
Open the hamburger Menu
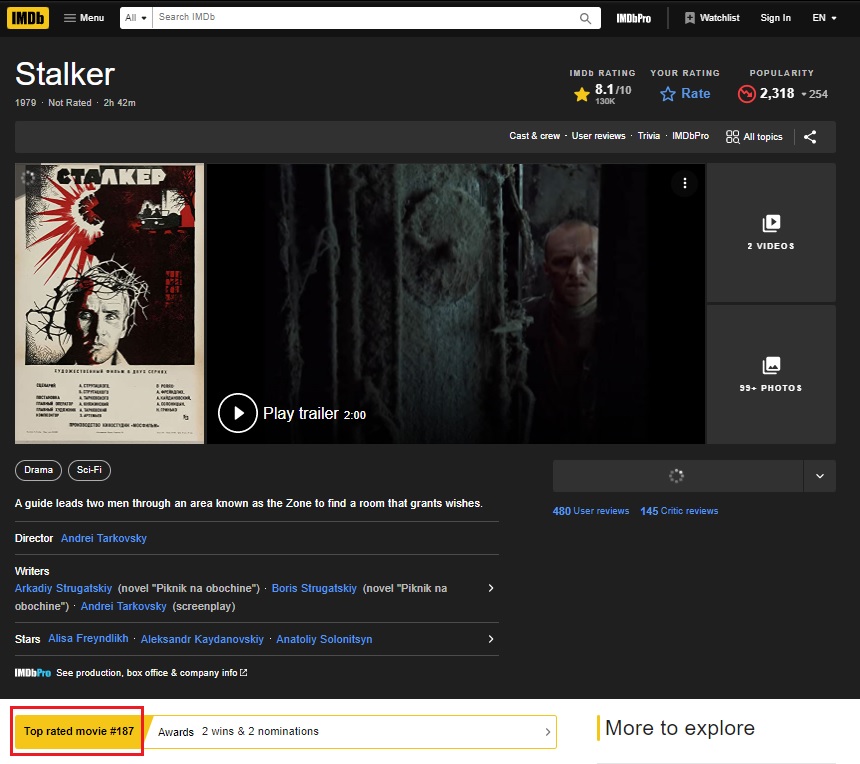(84, 18)
